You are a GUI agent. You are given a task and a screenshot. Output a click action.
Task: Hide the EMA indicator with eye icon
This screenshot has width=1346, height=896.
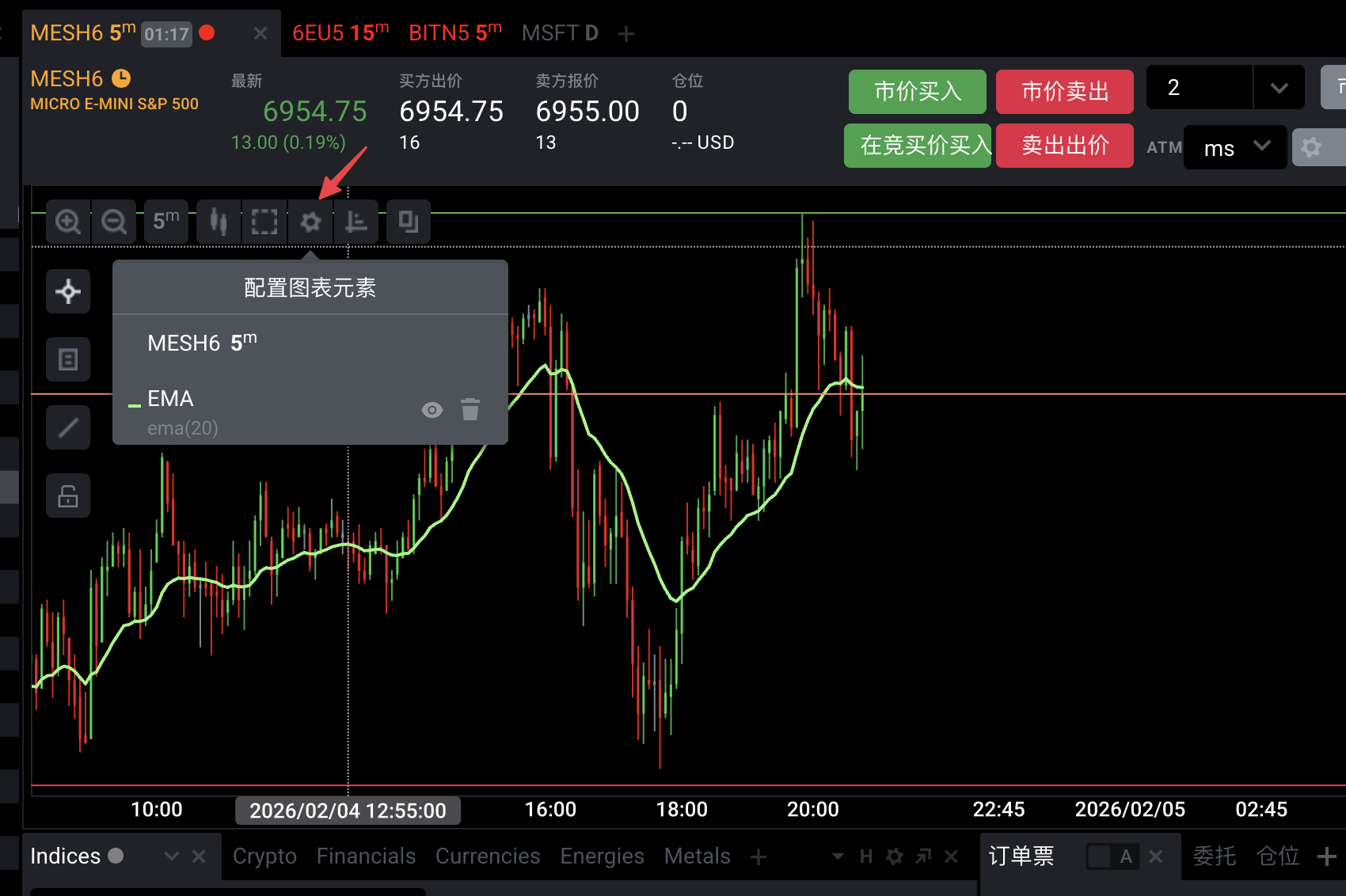tap(432, 409)
